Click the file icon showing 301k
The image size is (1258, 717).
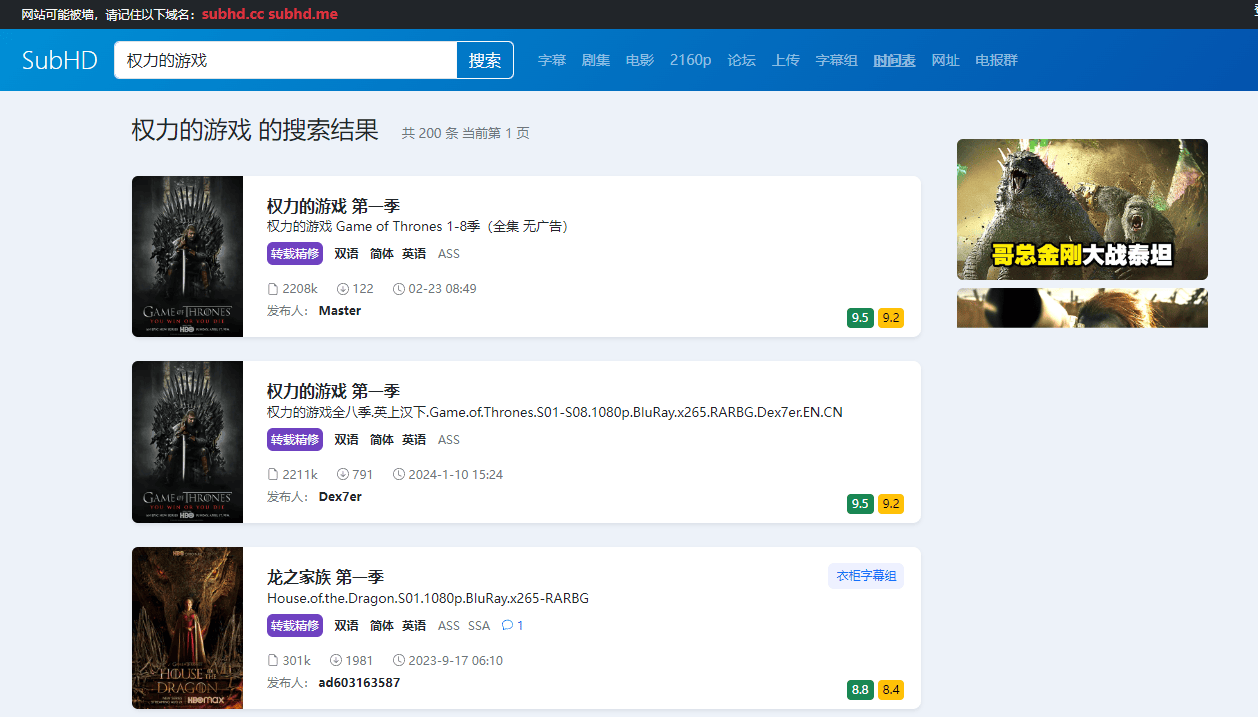pos(272,659)
